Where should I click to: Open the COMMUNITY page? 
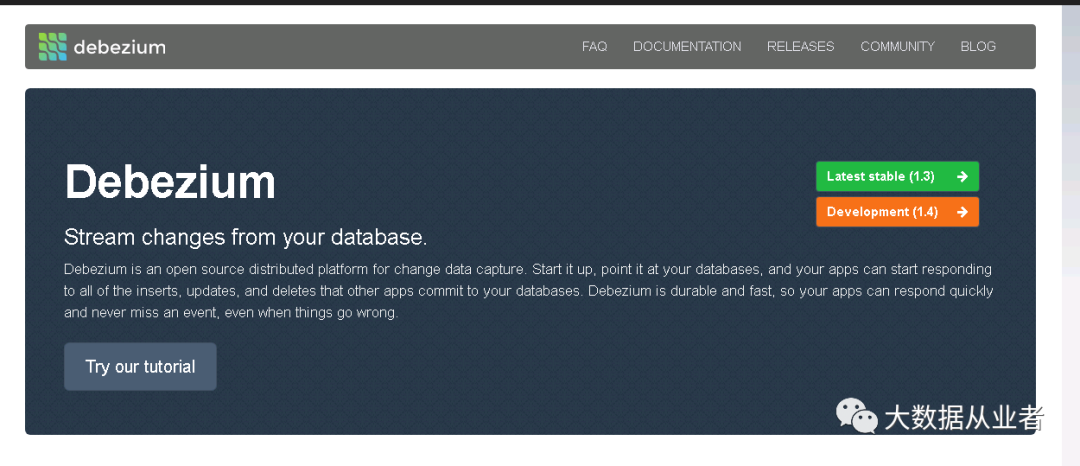897,47
